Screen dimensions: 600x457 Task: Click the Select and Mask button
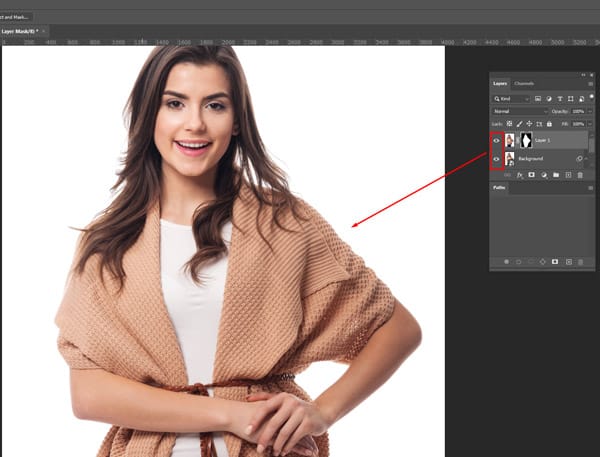(x=14, y=17)
